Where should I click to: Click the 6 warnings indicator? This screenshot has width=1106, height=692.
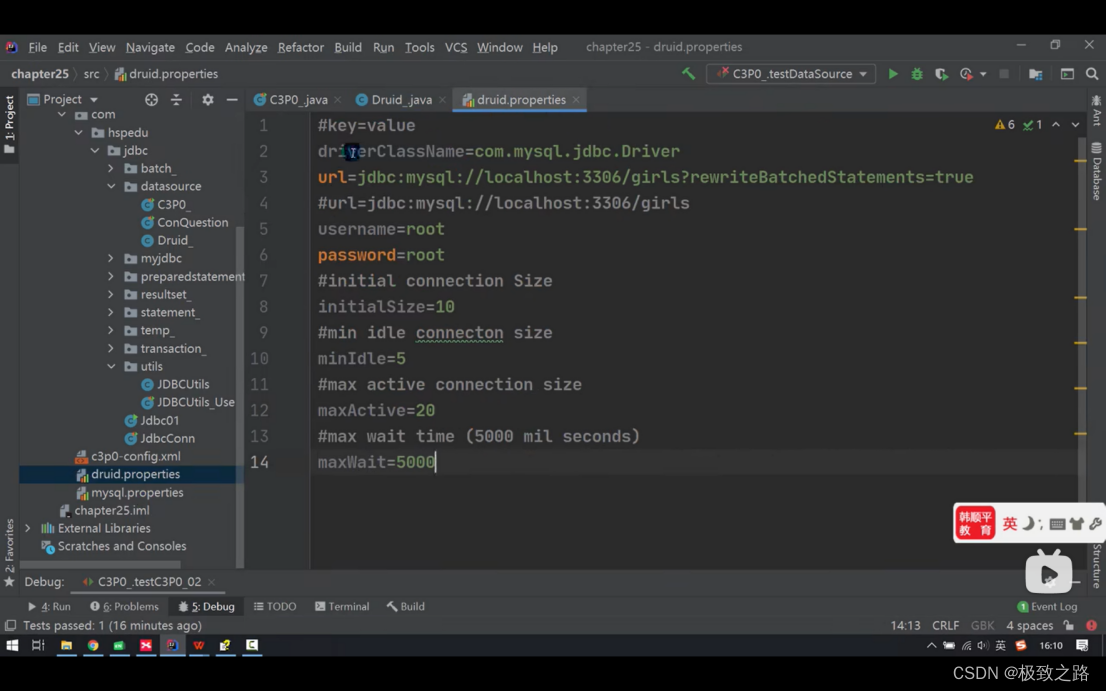click(x=1004, y=125)
